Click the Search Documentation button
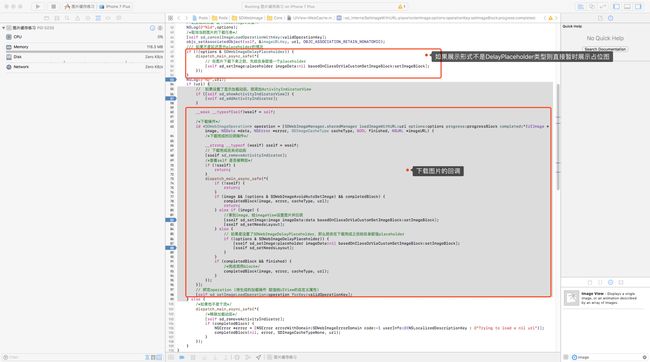650x362 pixels. coord(605,49)
